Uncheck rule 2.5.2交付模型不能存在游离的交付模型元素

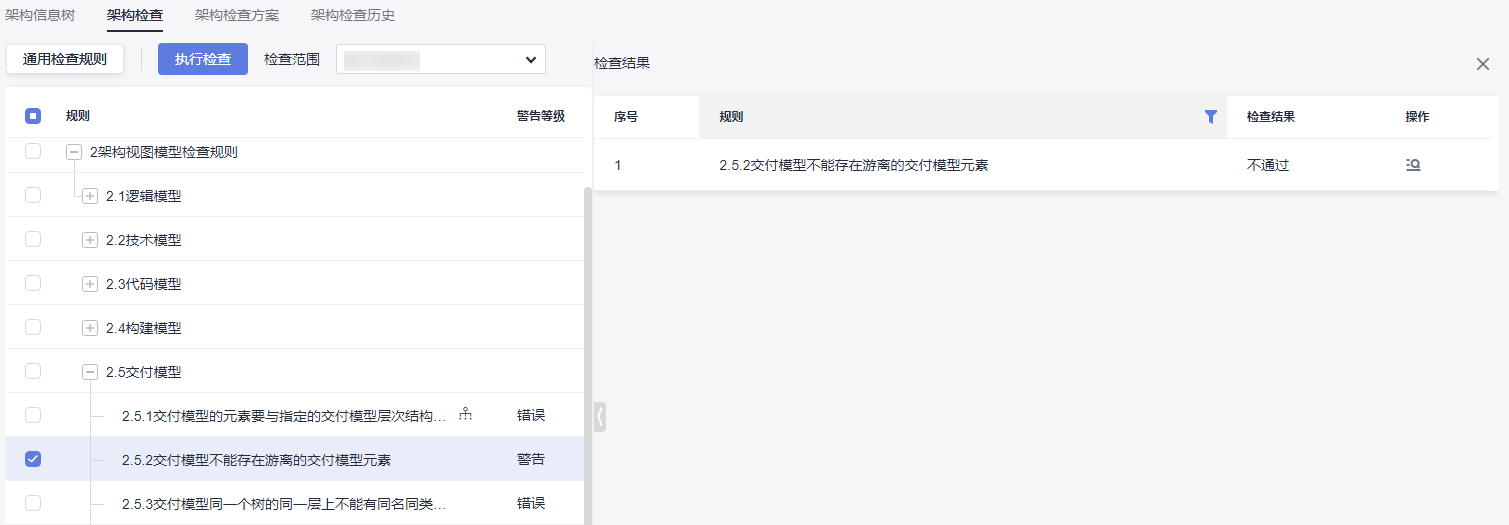click(x=33, y=459)
